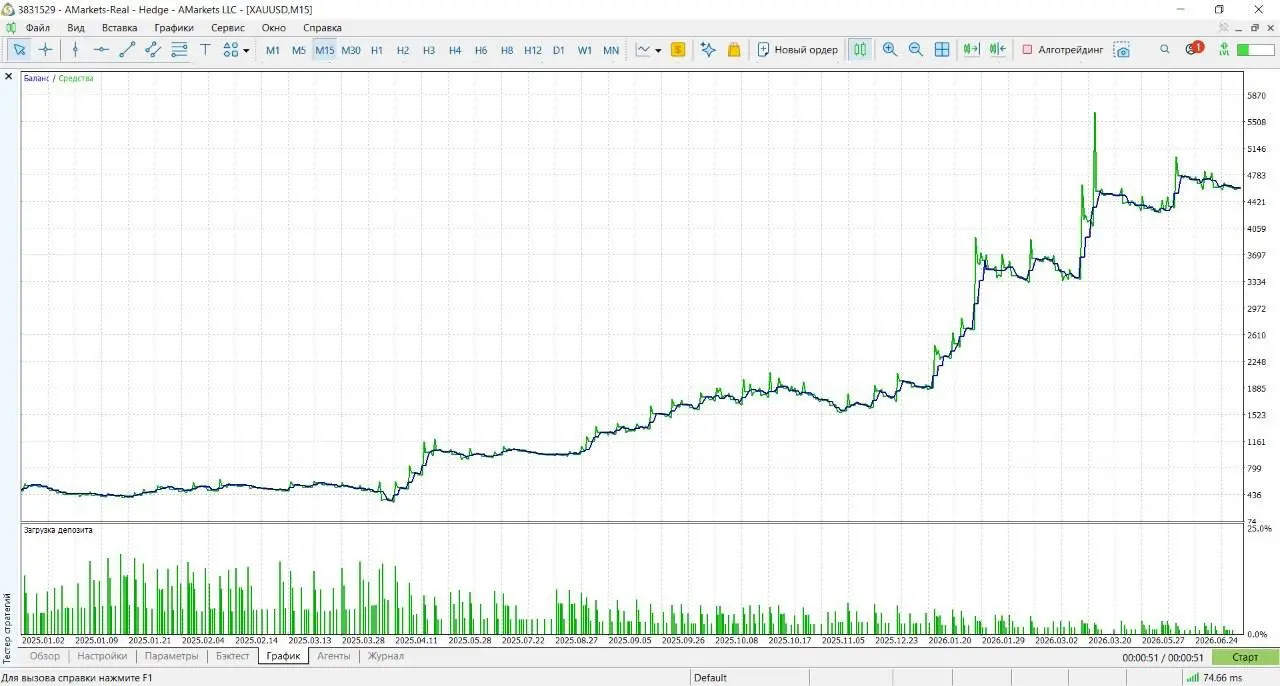Zoom in on the chart
Image resolution: width=1280 pixels, height=686 pixels.
tap(890, 50)
